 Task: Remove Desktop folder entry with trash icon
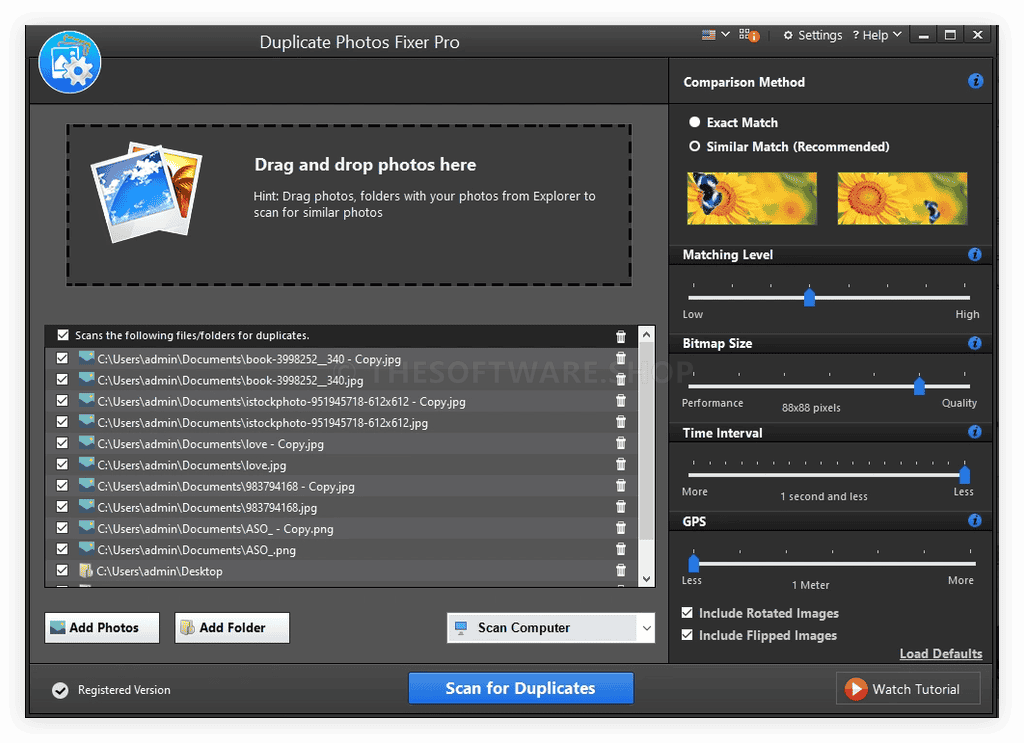(620, 570)
